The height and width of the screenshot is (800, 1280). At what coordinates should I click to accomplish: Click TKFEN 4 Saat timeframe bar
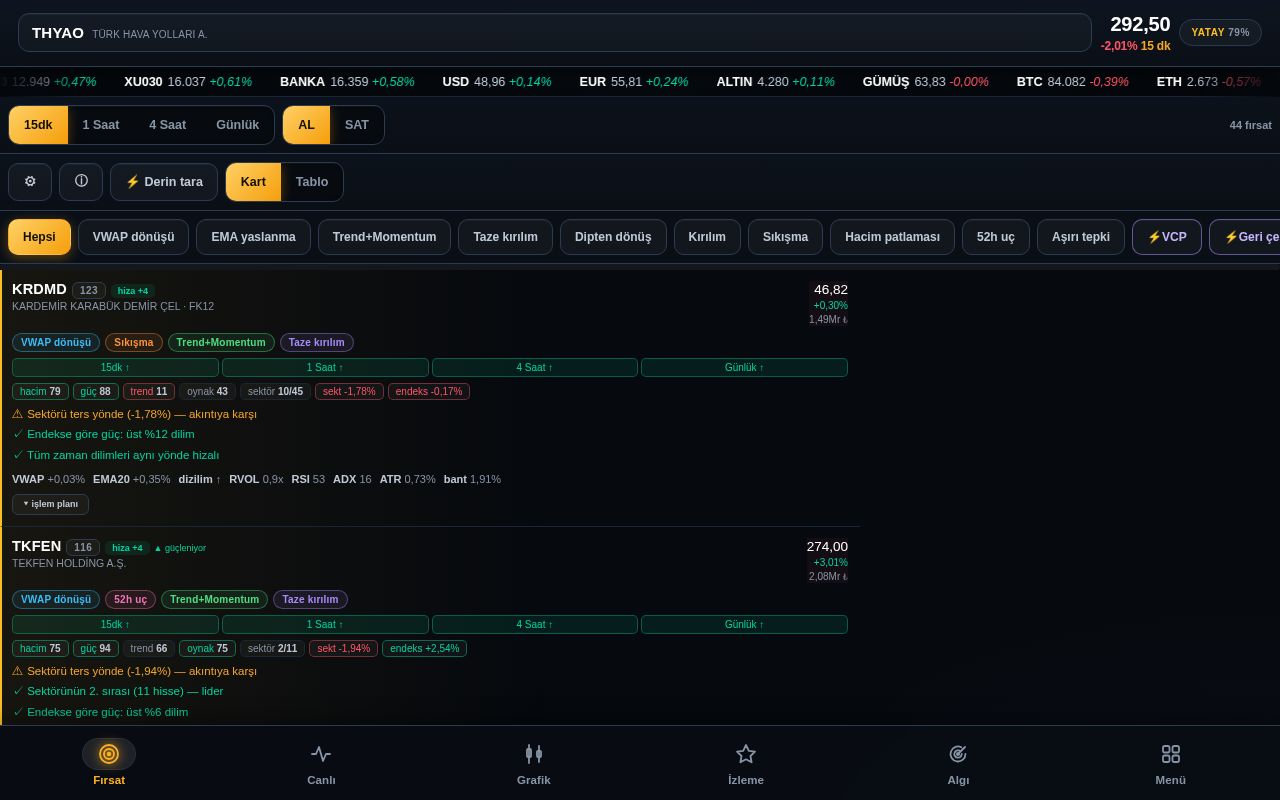(x=535, y=624)
